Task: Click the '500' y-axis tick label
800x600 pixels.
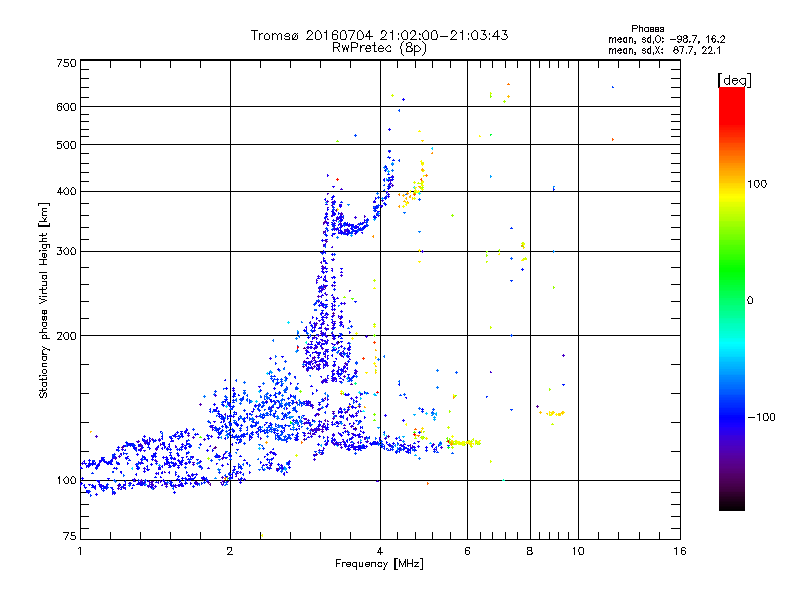Action: [x=66, y=145]
